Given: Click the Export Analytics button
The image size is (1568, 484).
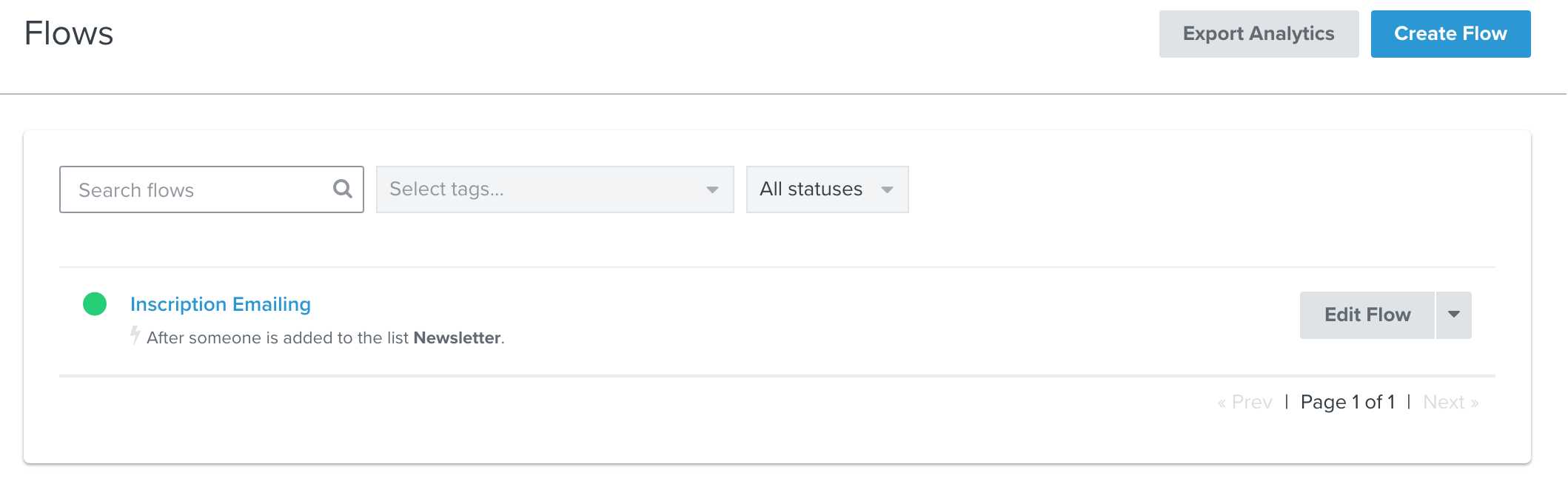Looking at the screenshot, I should [x=1259, y=34].
